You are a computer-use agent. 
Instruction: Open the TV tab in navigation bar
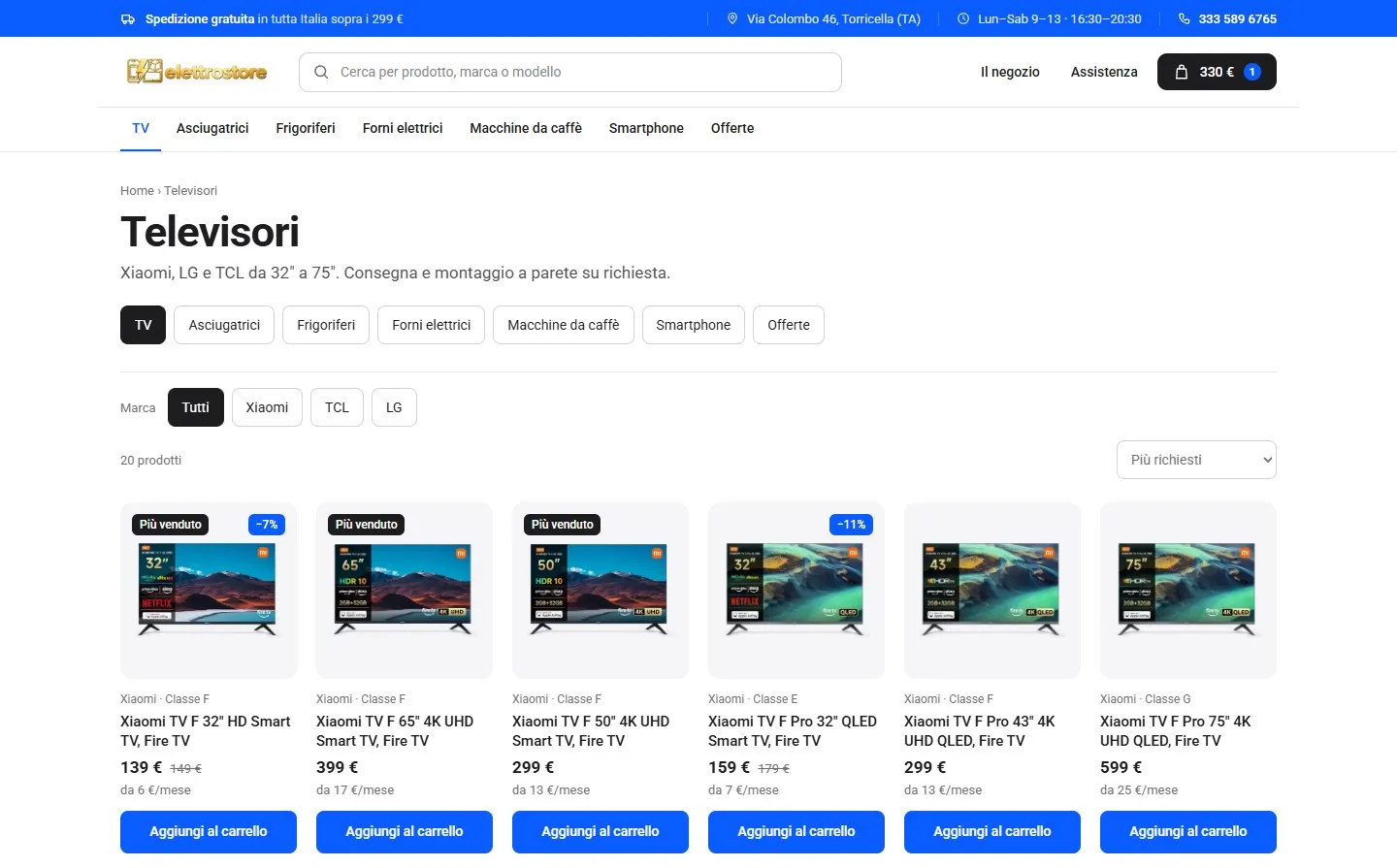tap(141, 128)
